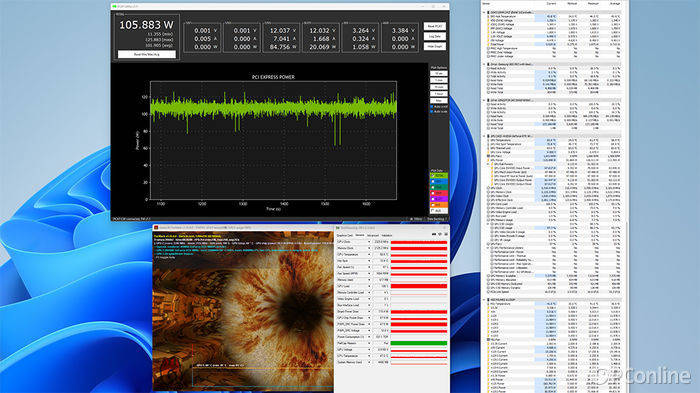Open the Board Power Draw dropdown in GPU-Z
This screenshot has height=393, width=700.
tap(369, 312)
